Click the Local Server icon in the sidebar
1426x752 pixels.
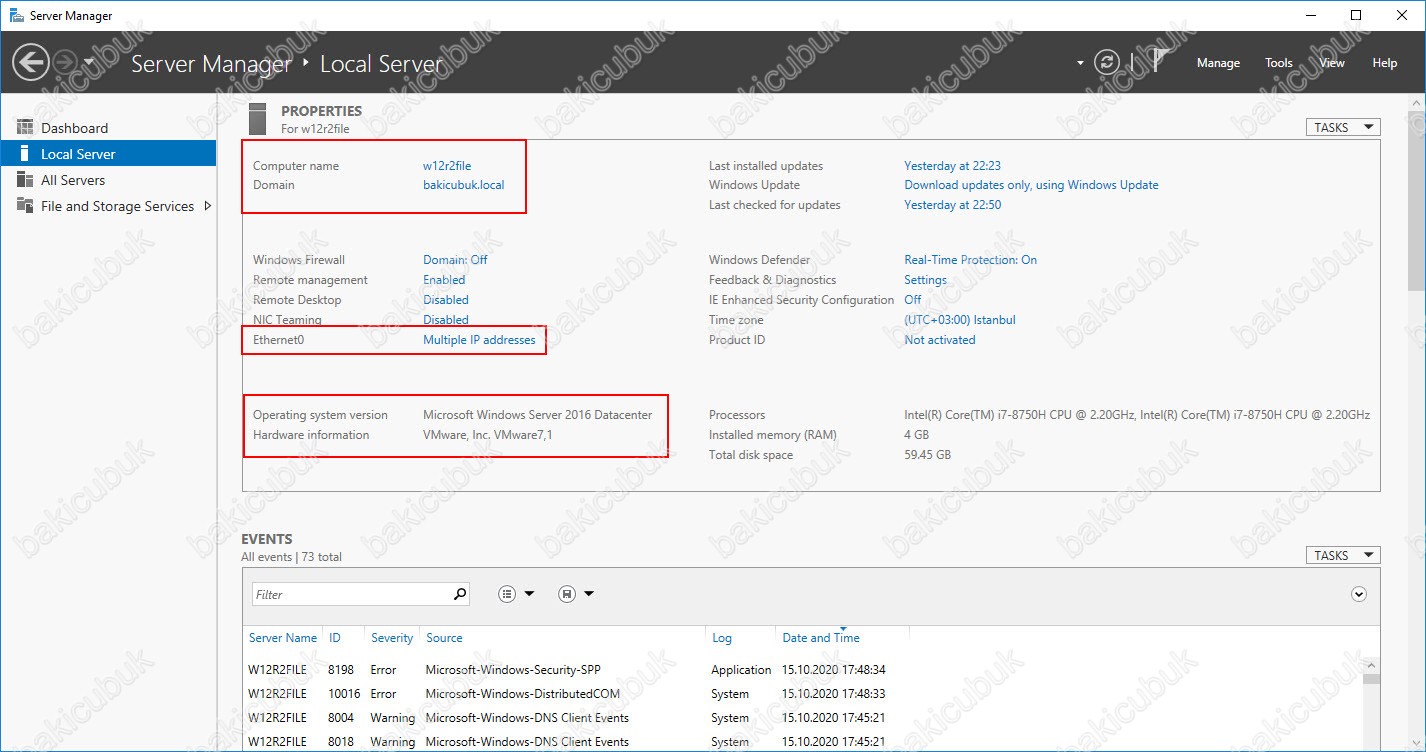(25, 154)
